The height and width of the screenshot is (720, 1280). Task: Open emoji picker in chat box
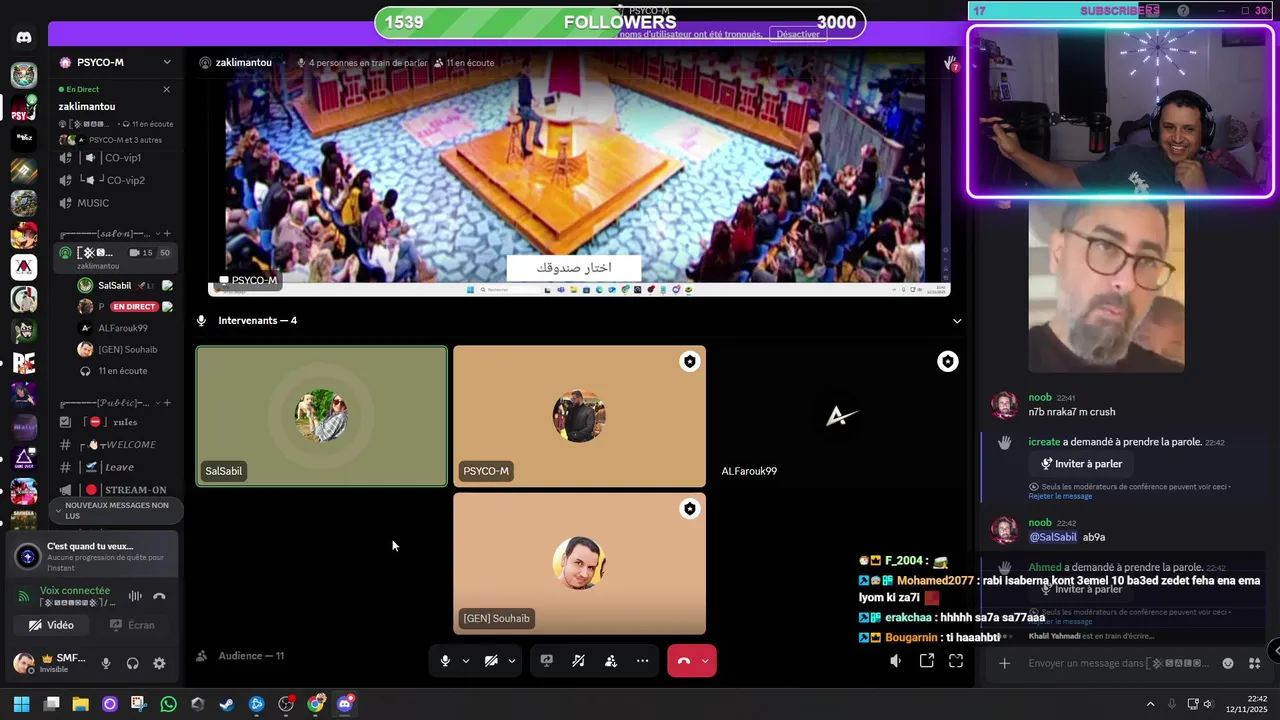(x=1228, y=663)
